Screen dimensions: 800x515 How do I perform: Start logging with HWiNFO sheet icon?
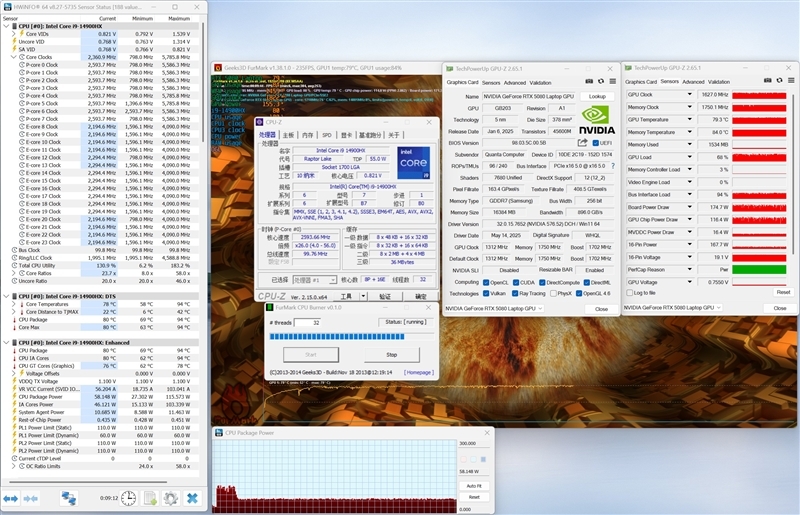[150, 498]
